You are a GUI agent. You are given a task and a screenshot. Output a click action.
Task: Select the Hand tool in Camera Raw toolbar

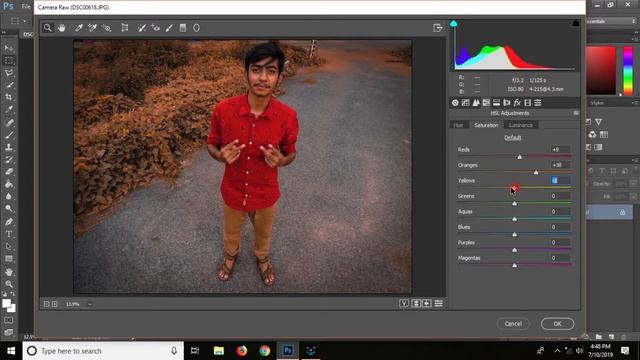[x=61, y=28]
